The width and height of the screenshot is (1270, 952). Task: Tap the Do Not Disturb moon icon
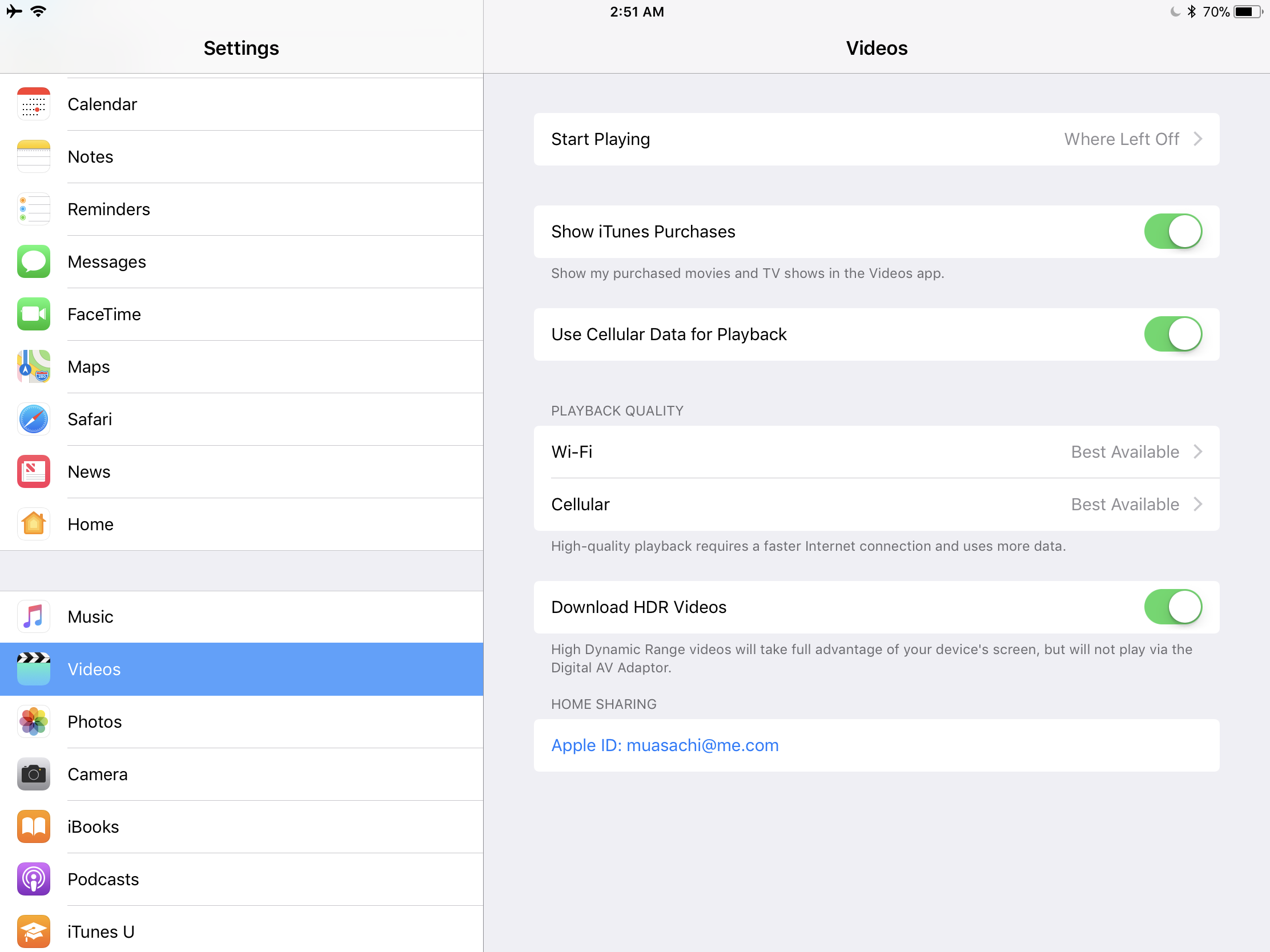[x=1175, y=11]
